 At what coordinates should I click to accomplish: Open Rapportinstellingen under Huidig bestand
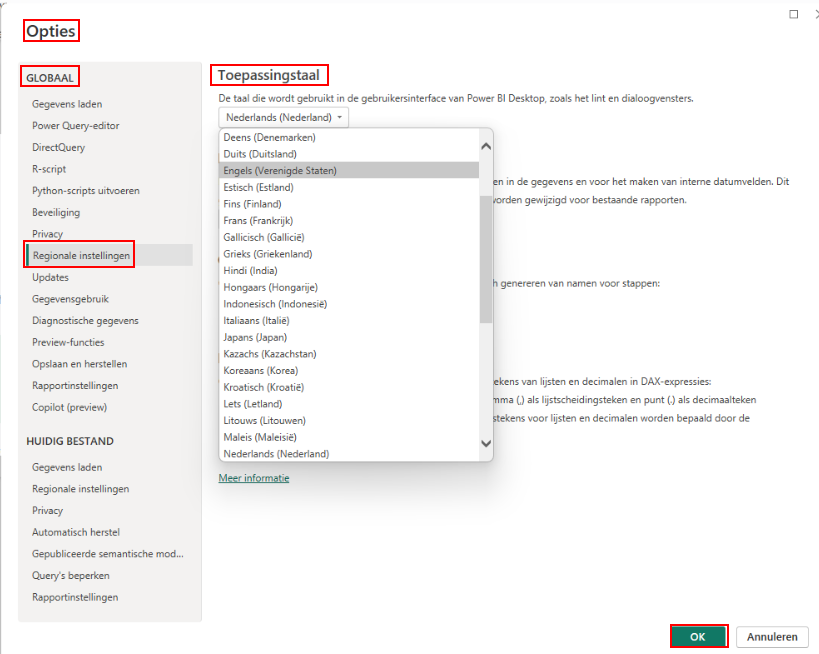tap(75, 598)
